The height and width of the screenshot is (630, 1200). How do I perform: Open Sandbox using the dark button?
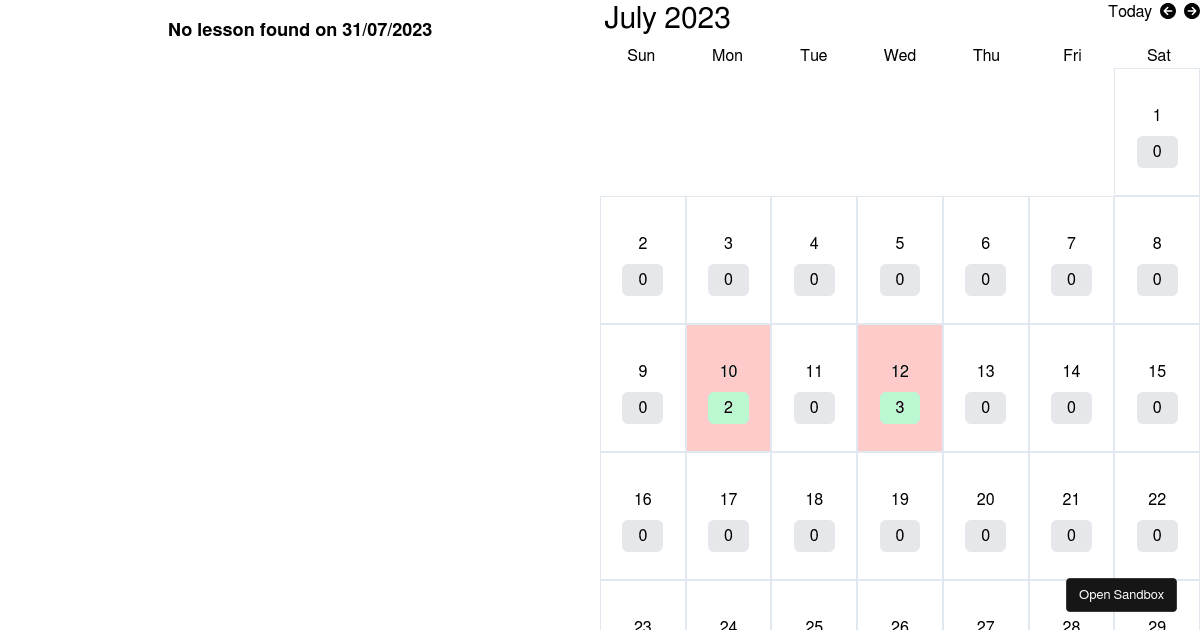tap(1121, 594)
